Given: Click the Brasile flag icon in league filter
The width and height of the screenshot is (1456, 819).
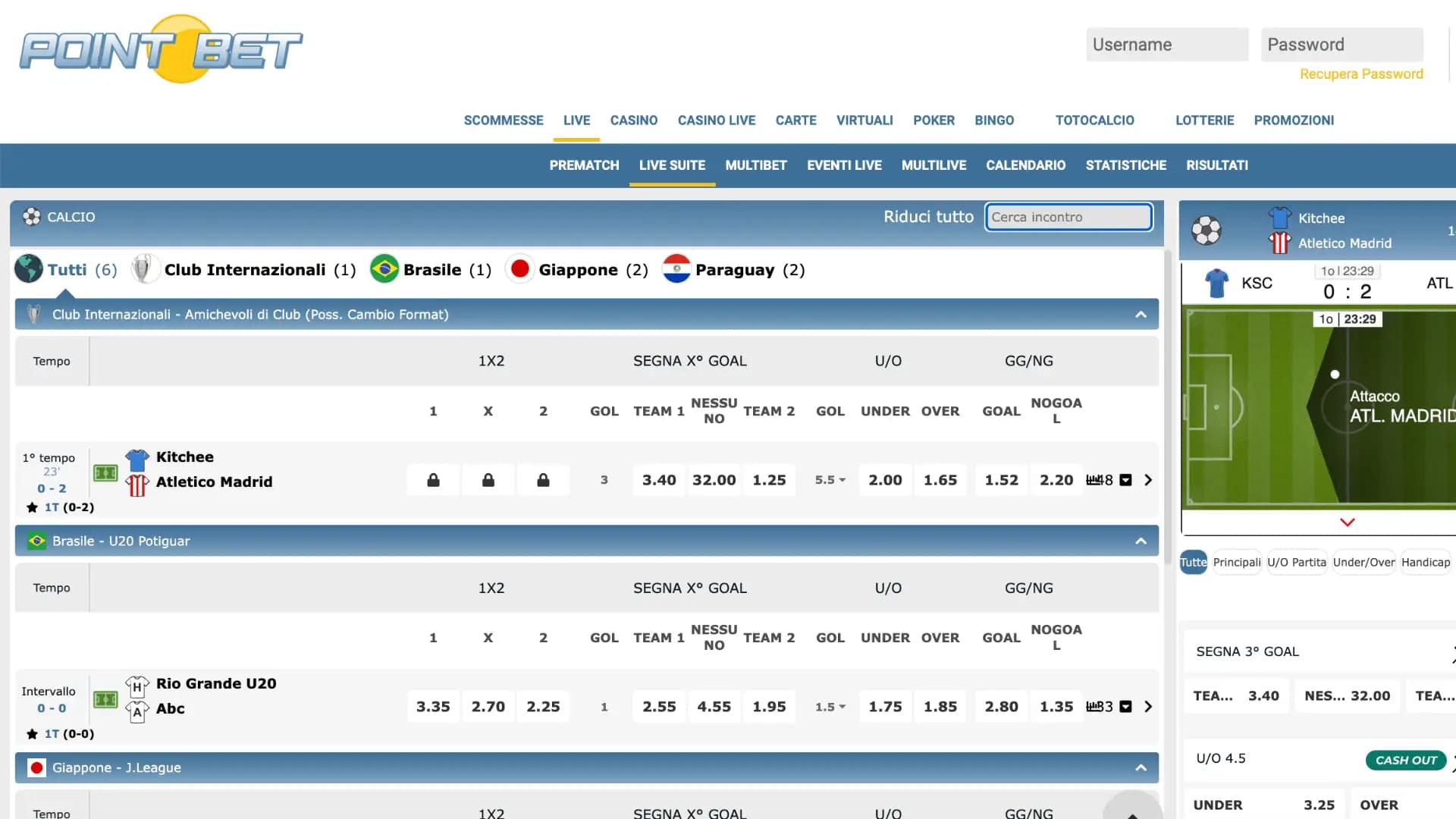Looking at the screenshot, I should point(385,268).
